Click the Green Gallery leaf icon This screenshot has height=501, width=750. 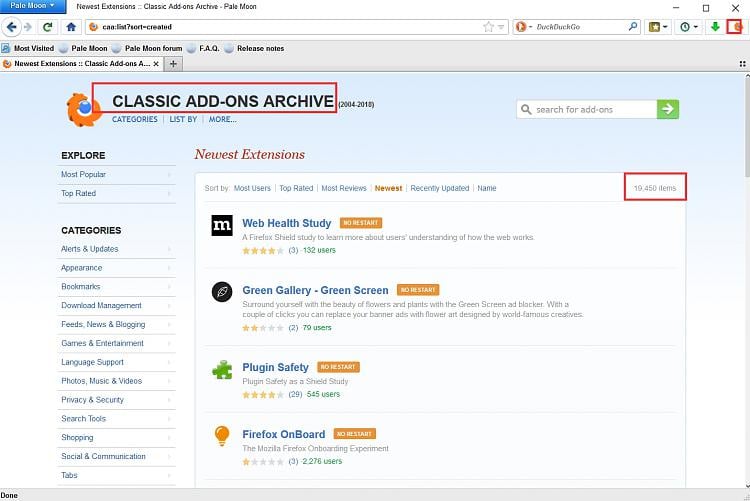(222, 291)
